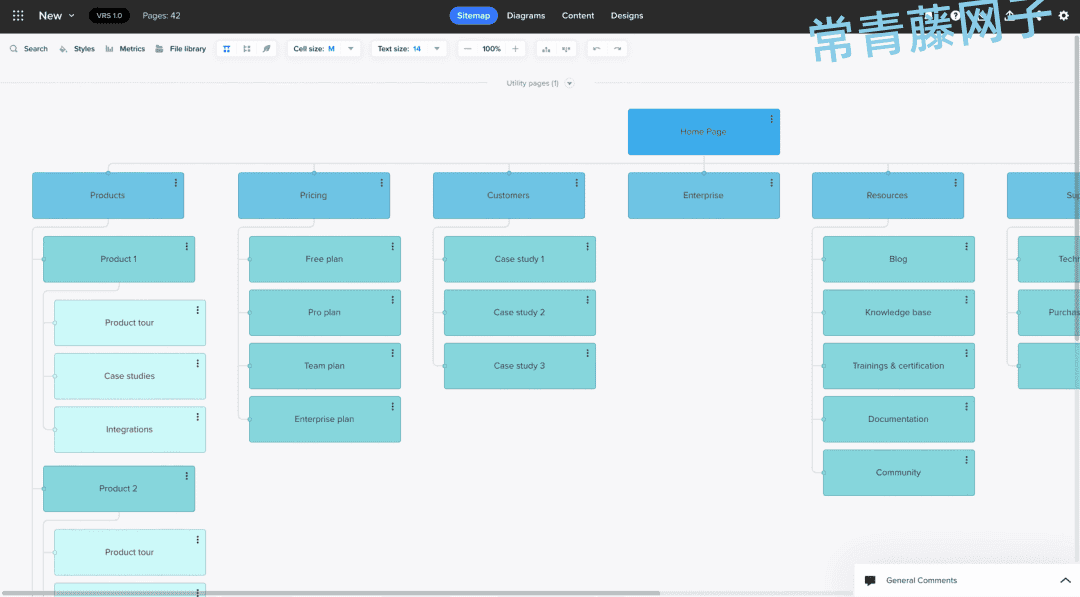The height and width of the screenshot is (597, 1080).
Task: Select the Product tour card under Product 2
Action: (x=130, y=552)
